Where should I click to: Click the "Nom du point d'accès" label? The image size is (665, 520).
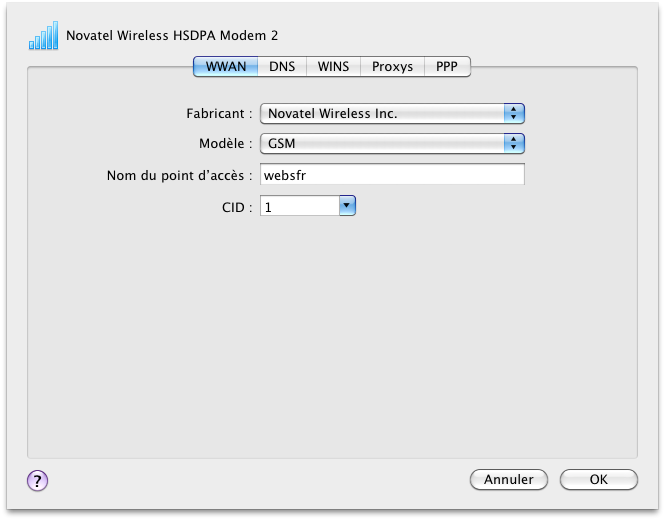(x=179, y=176)
